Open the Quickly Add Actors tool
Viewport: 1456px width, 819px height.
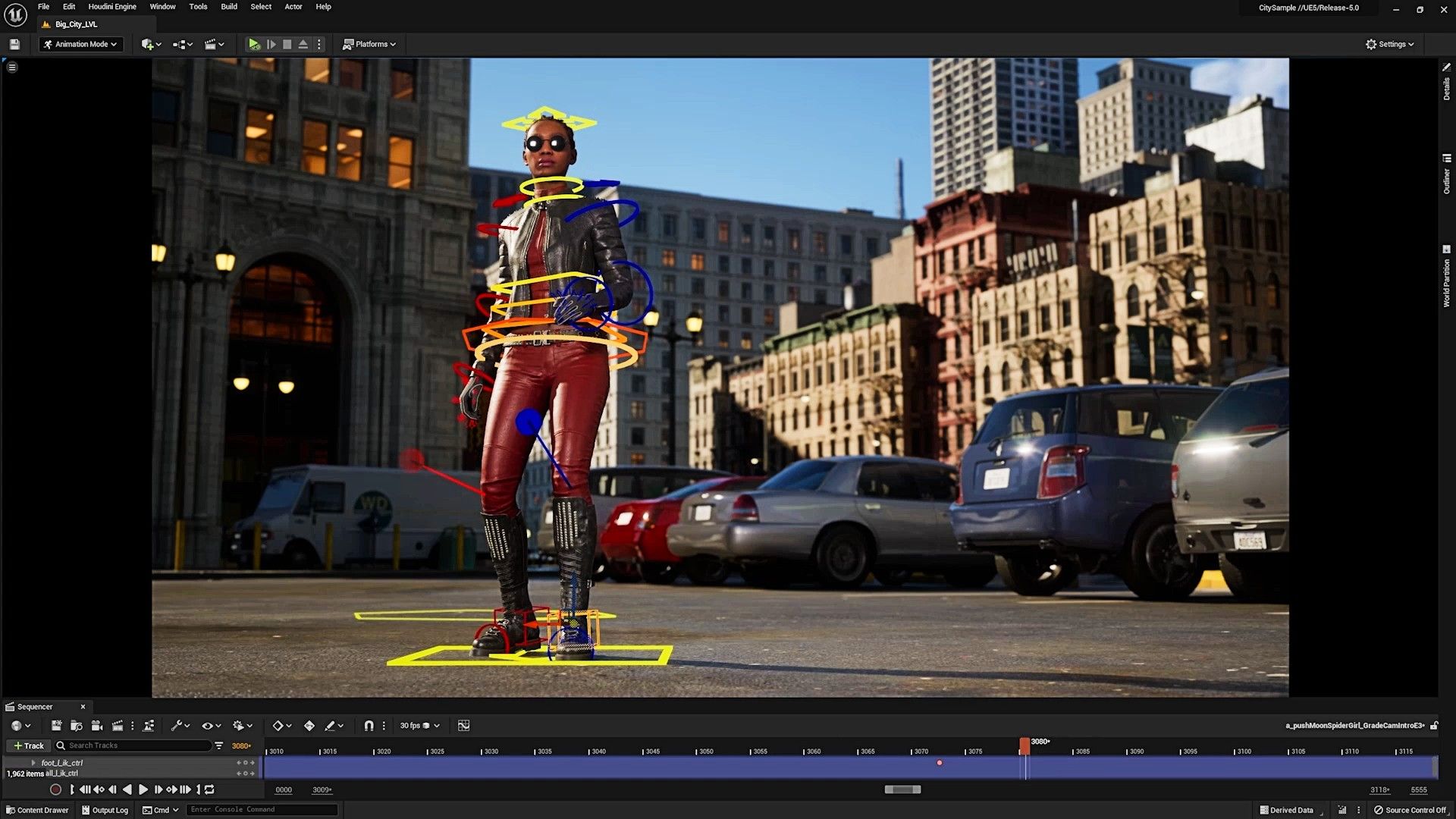click(x=148, y=44)
